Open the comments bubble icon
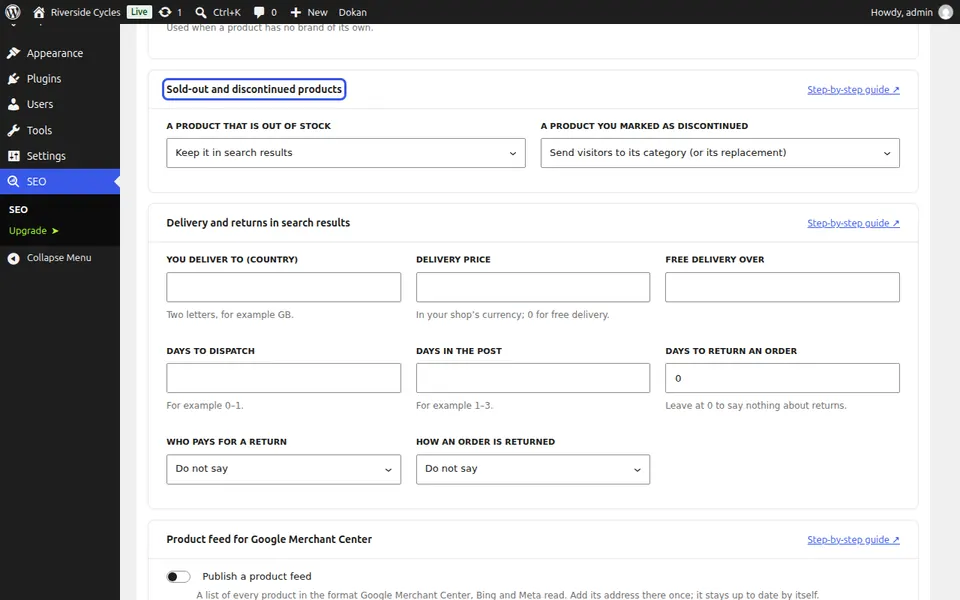The width and height of the screenshot is (960, 600). click(259, 12)
